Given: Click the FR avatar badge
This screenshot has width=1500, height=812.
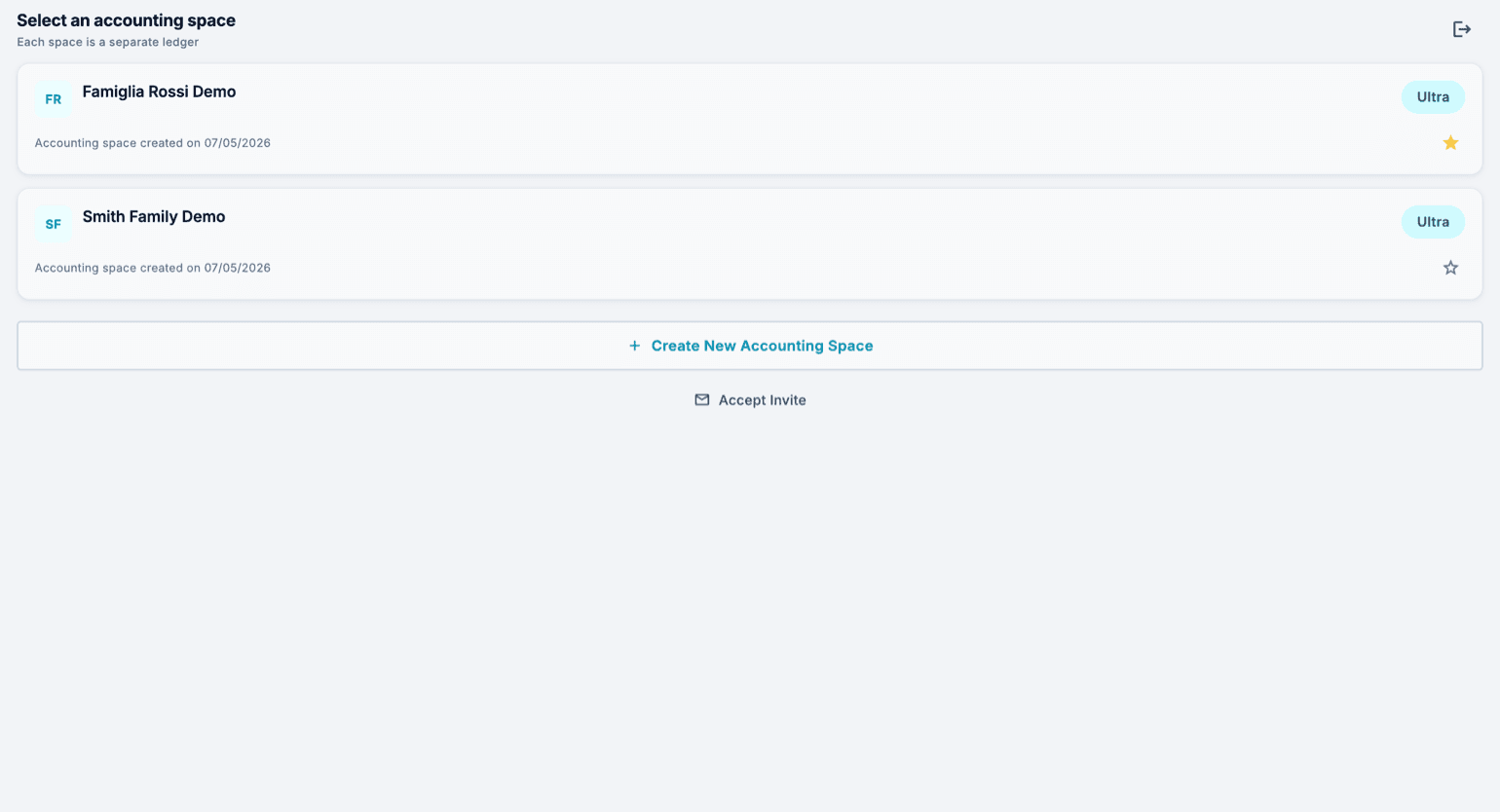Looking at the screenshot, I should 54,99.
